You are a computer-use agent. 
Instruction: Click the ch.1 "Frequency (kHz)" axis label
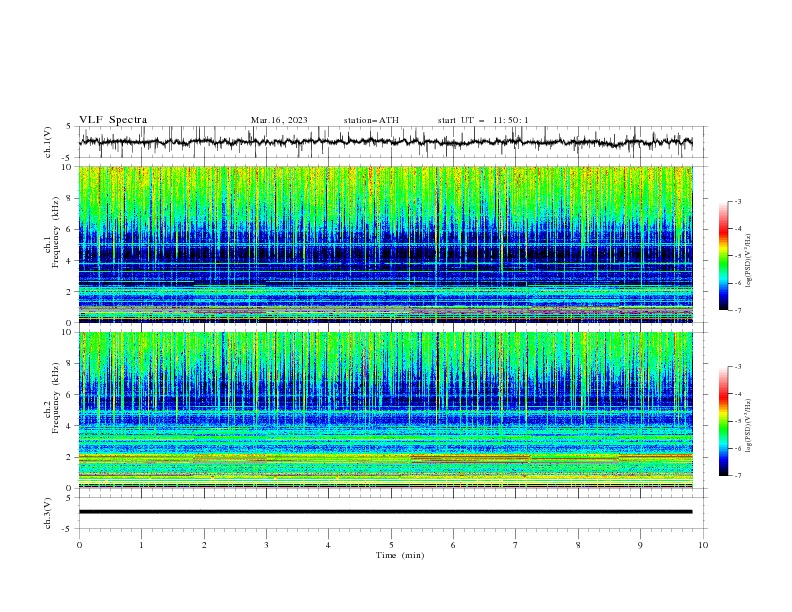point(56,230)
